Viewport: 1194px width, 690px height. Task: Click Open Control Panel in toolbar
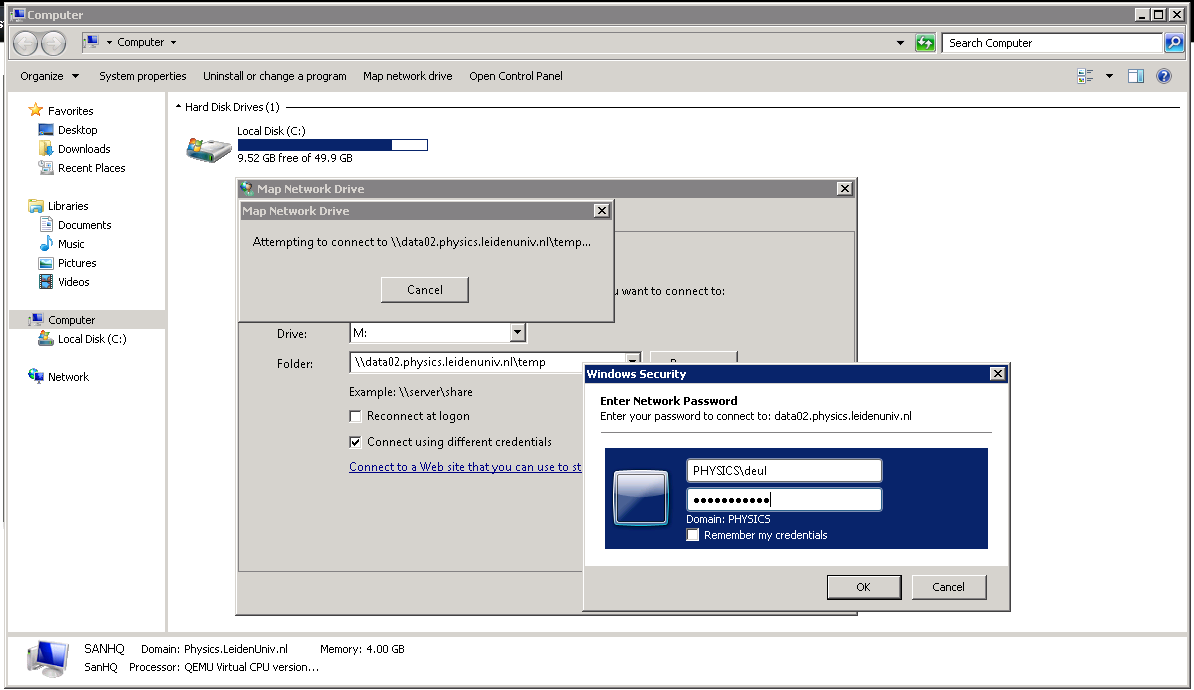(x=516, y=76)
